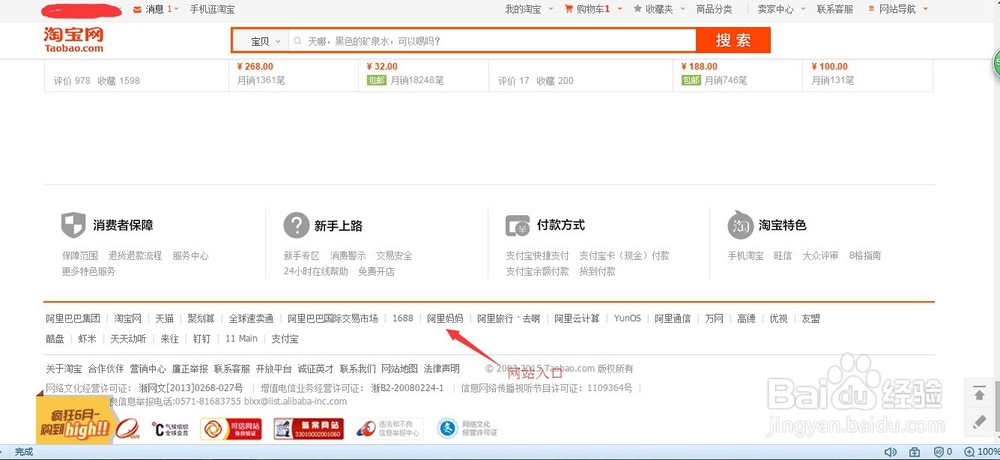Screen dimensions: 1000x460
Task: Click the 付款方式 wallet icon
Action: [x=517, y=225]
